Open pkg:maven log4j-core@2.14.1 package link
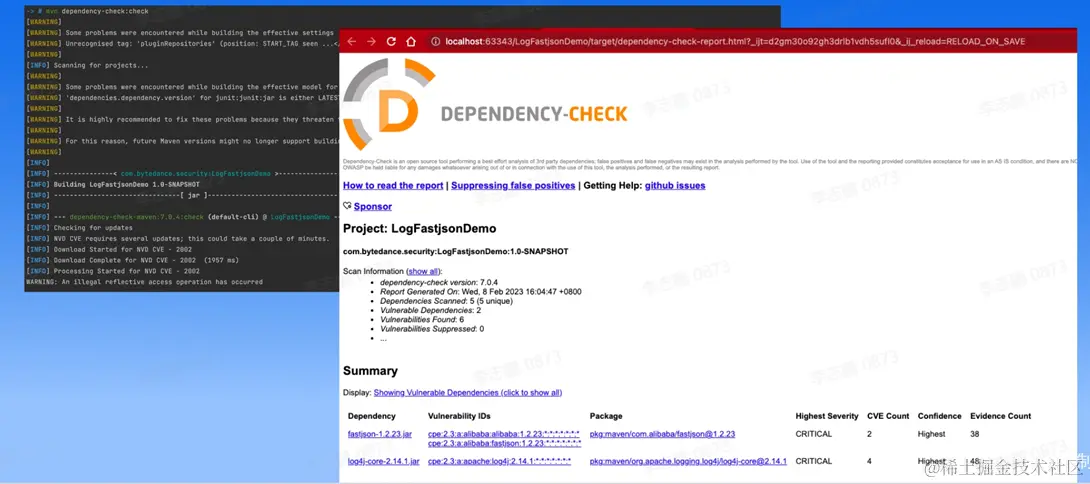 click(688, 461)
